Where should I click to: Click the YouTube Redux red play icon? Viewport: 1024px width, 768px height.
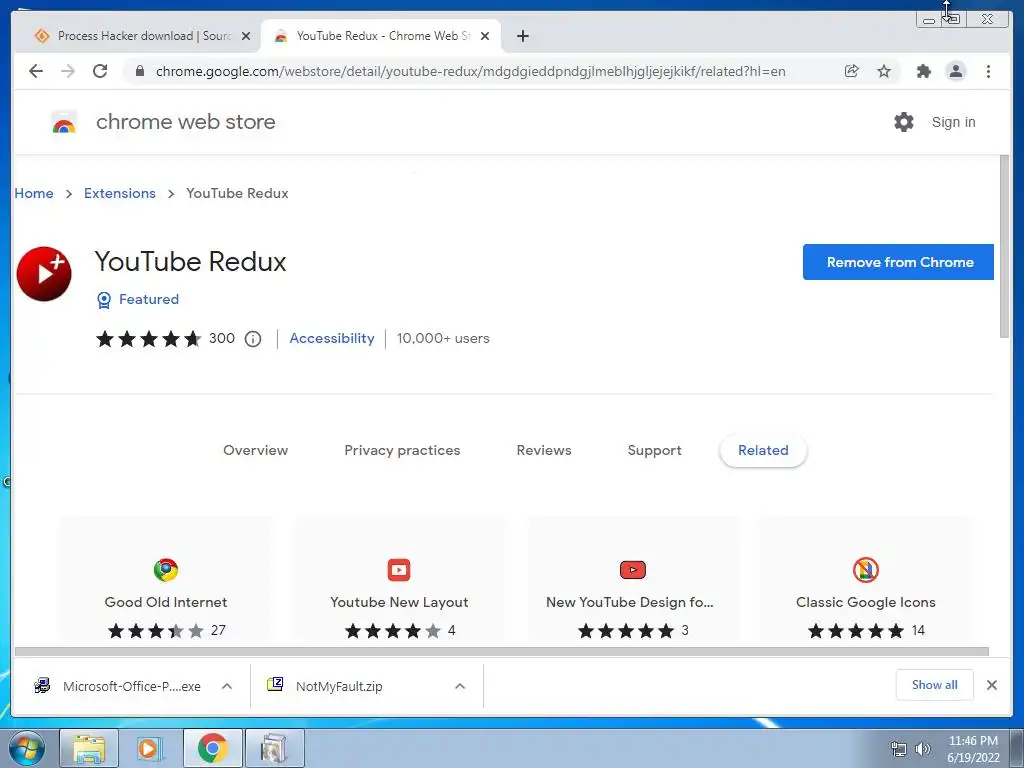(x=44, y=274)
